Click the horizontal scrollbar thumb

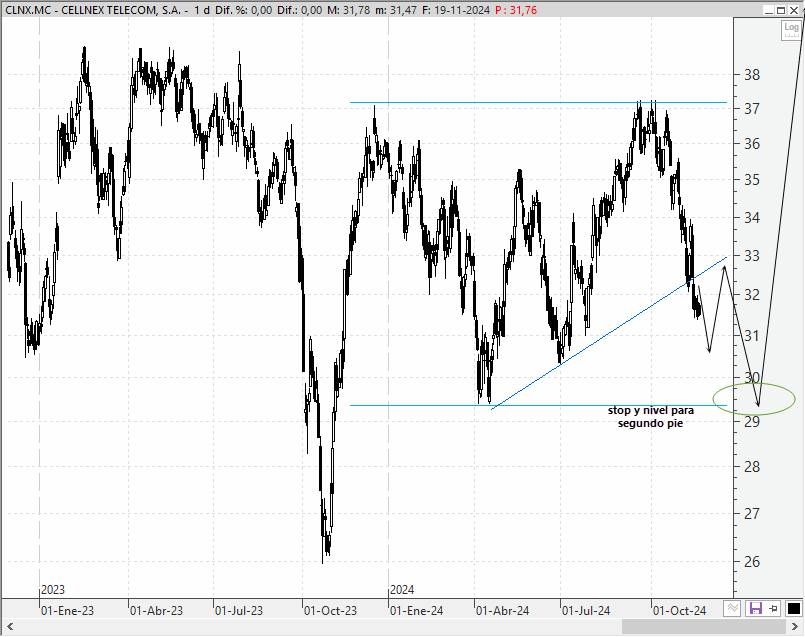pyautogui.click(x=704, y=627)
